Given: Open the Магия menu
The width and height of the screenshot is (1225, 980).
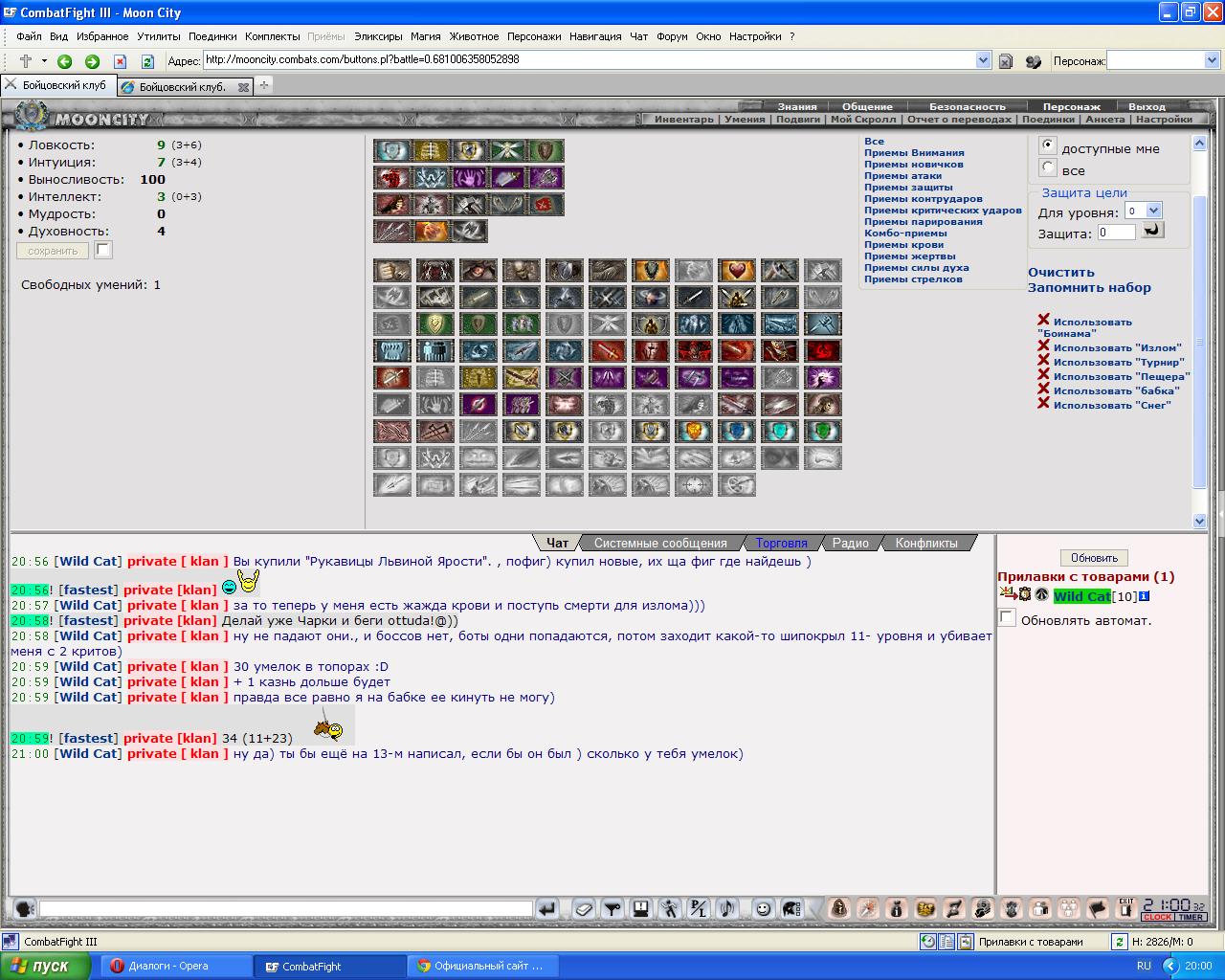Looking at the screenshot, I should click(426, 36).
